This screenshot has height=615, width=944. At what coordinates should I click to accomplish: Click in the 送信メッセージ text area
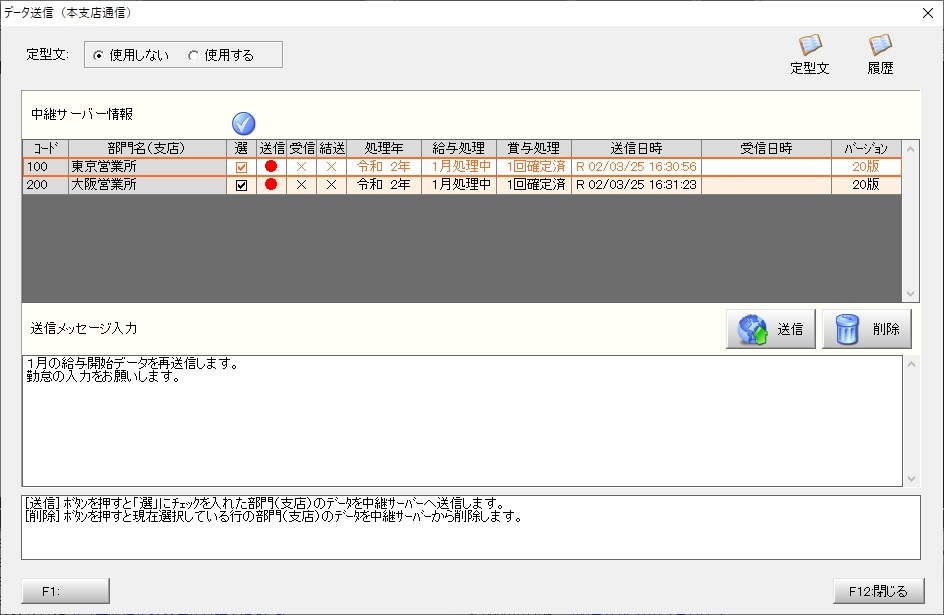point(462,421)
